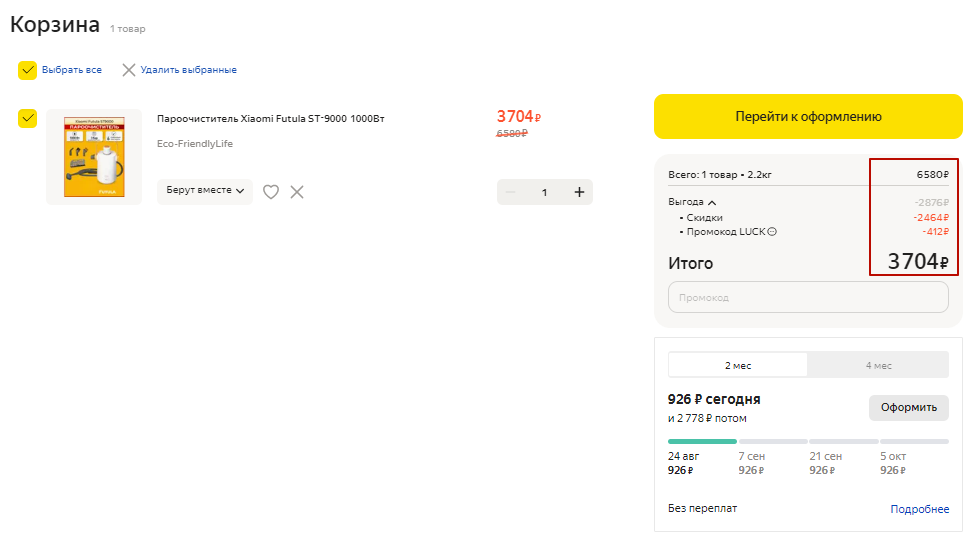
Task: Open the 'Берут вместе' dropdown
Action: coord(205,191)
